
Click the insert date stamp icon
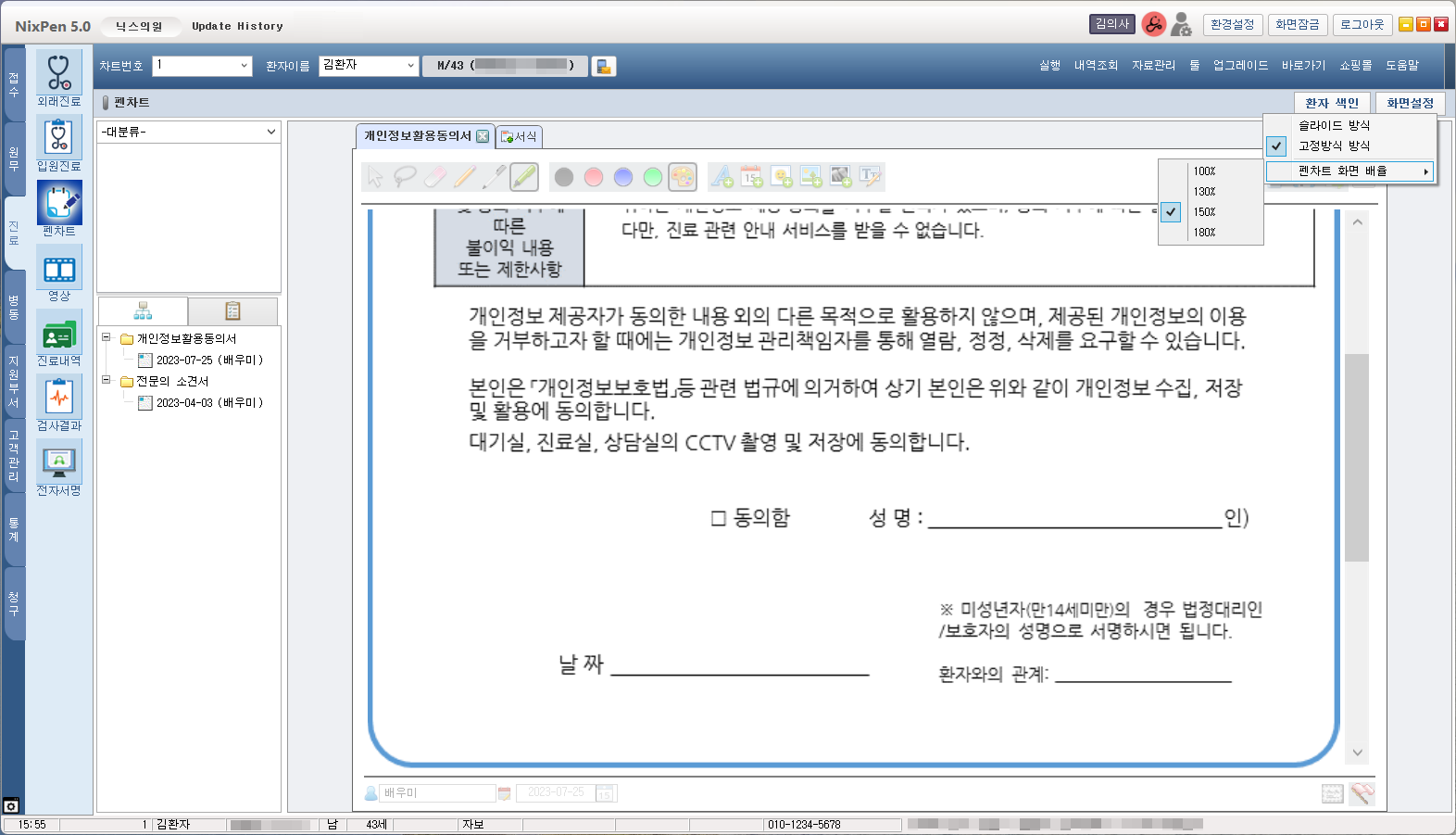coord(751,177)
